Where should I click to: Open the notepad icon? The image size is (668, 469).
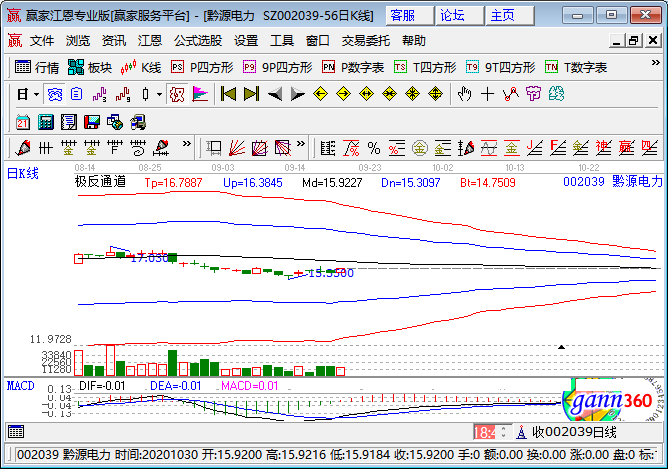(69, 122)
